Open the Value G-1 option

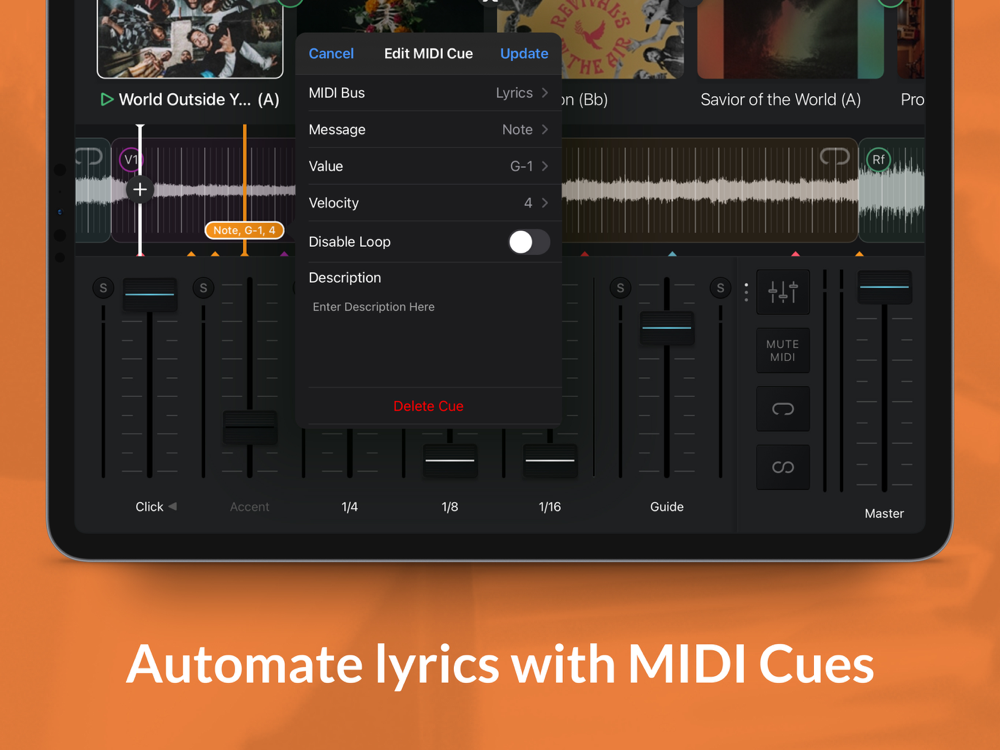coord(429,166)
